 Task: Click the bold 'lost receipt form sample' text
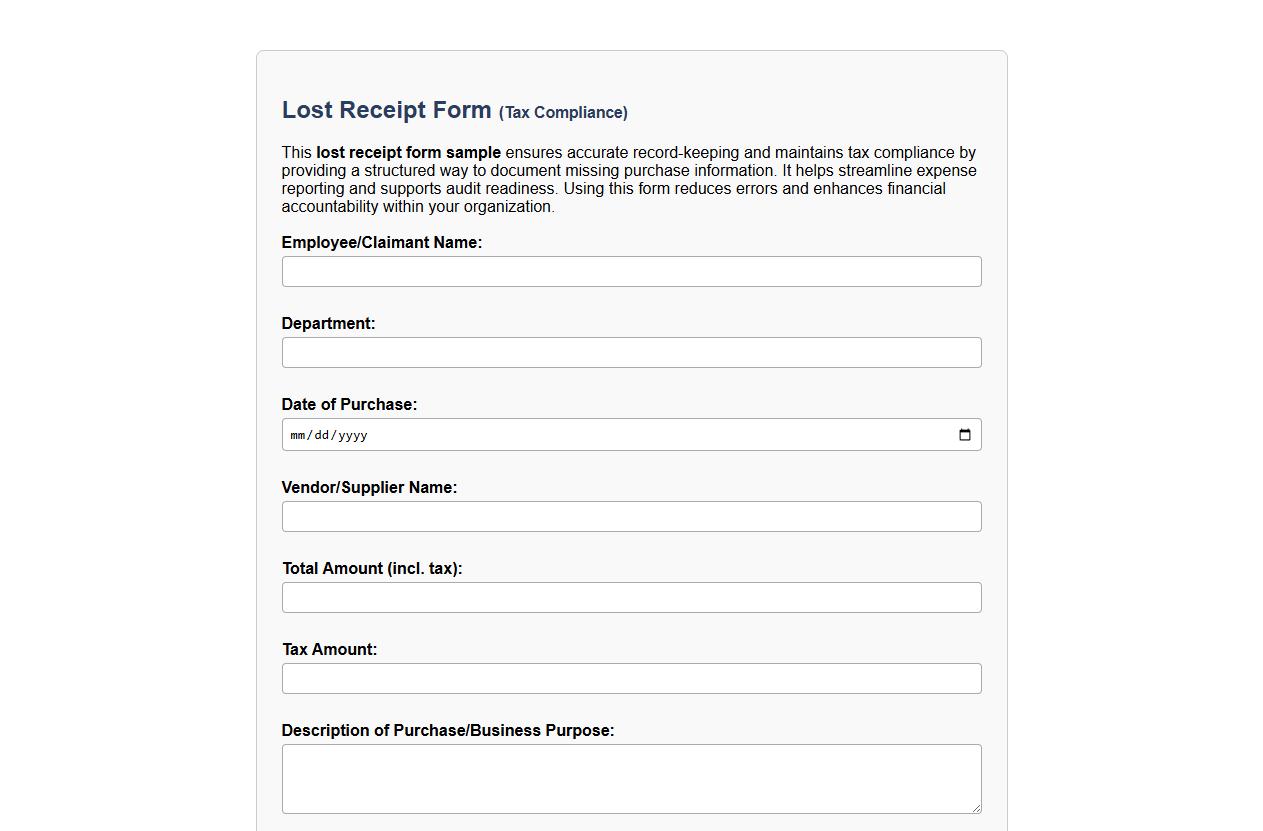[x=408, y=152]
